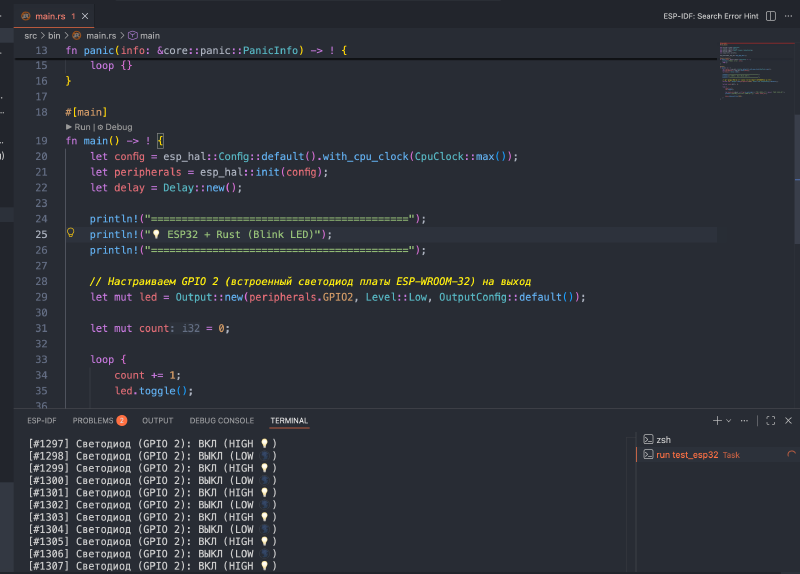Click the i32 inlay type hint
This screenshot has width=800, height=574.
[x=191, y=329]
